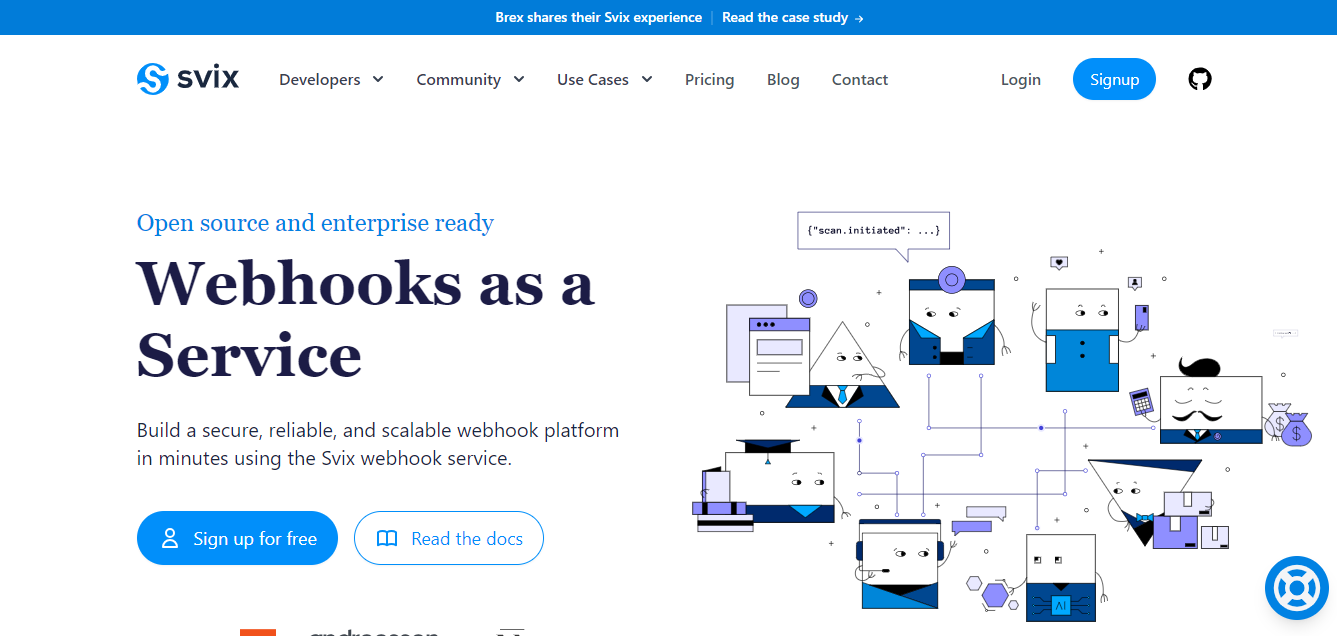Open the Read the case study link
1337x636 pixels.
[792, 18]
